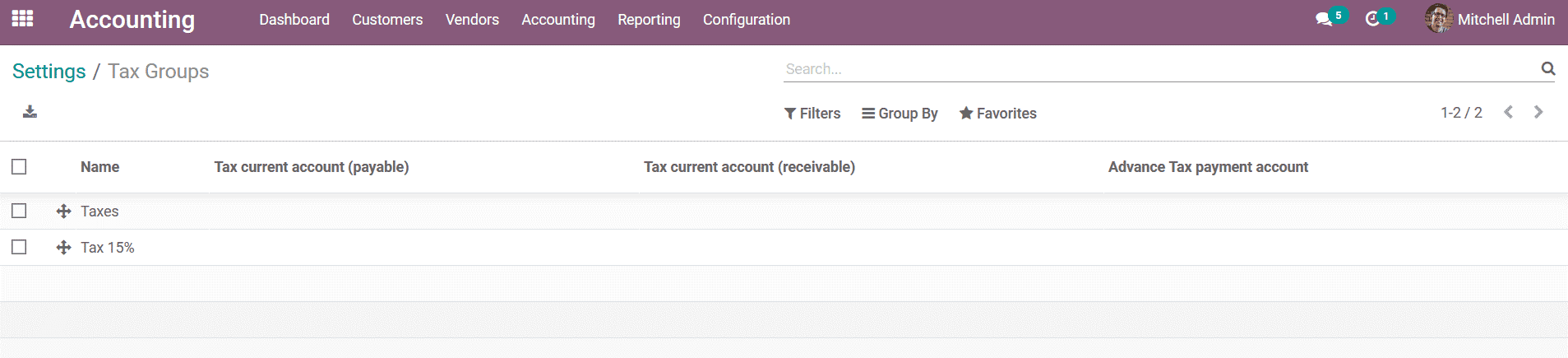Expand the Favorites dropdown

pos(997,114)
